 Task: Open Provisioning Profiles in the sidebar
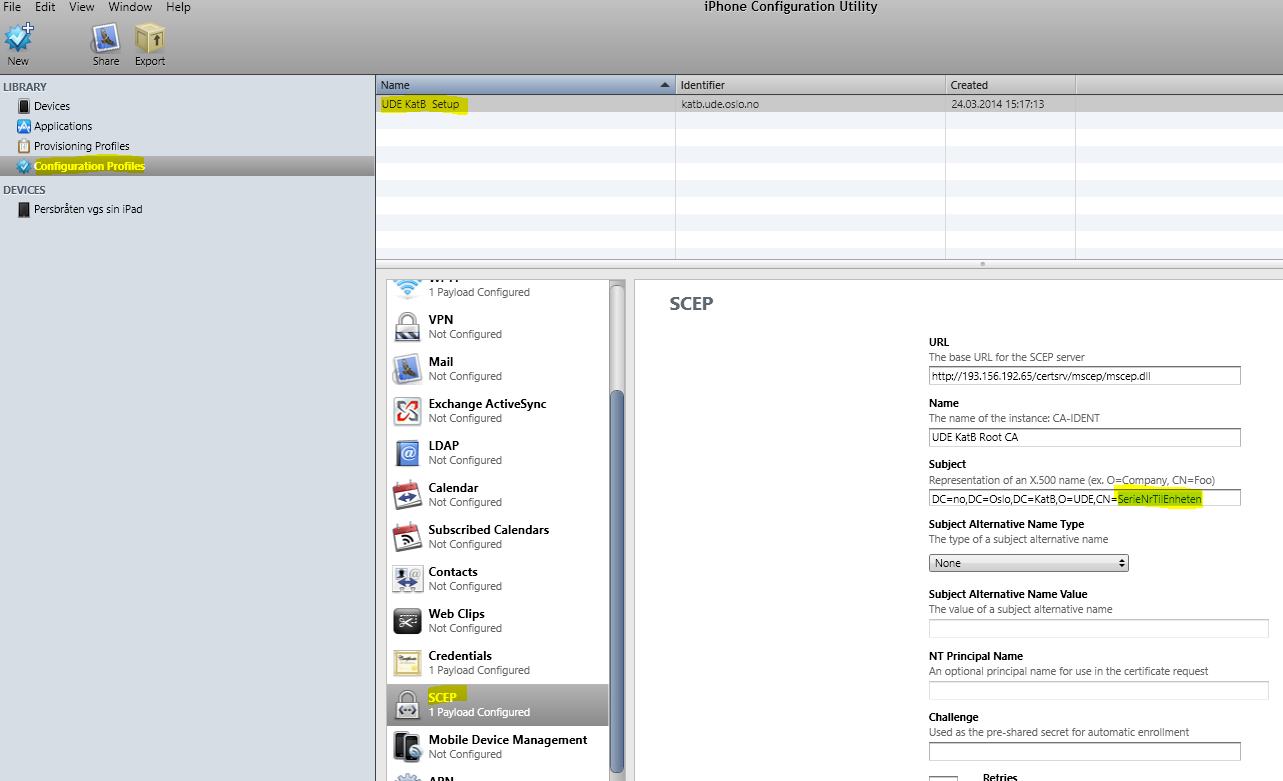pyautogui.click(x=82, y=146)
